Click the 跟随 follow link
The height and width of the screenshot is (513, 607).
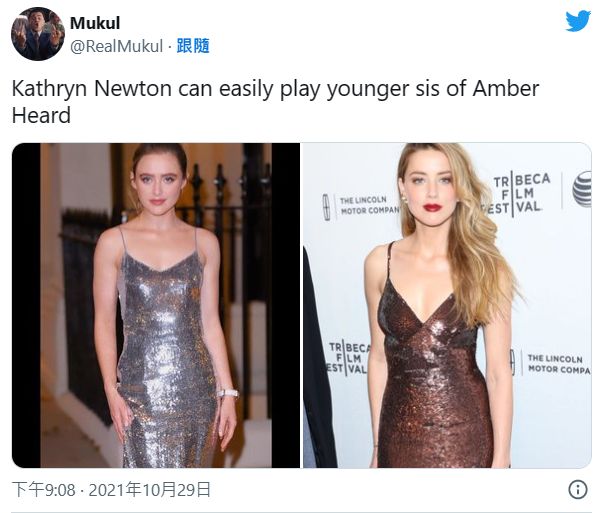pos(193,46)
